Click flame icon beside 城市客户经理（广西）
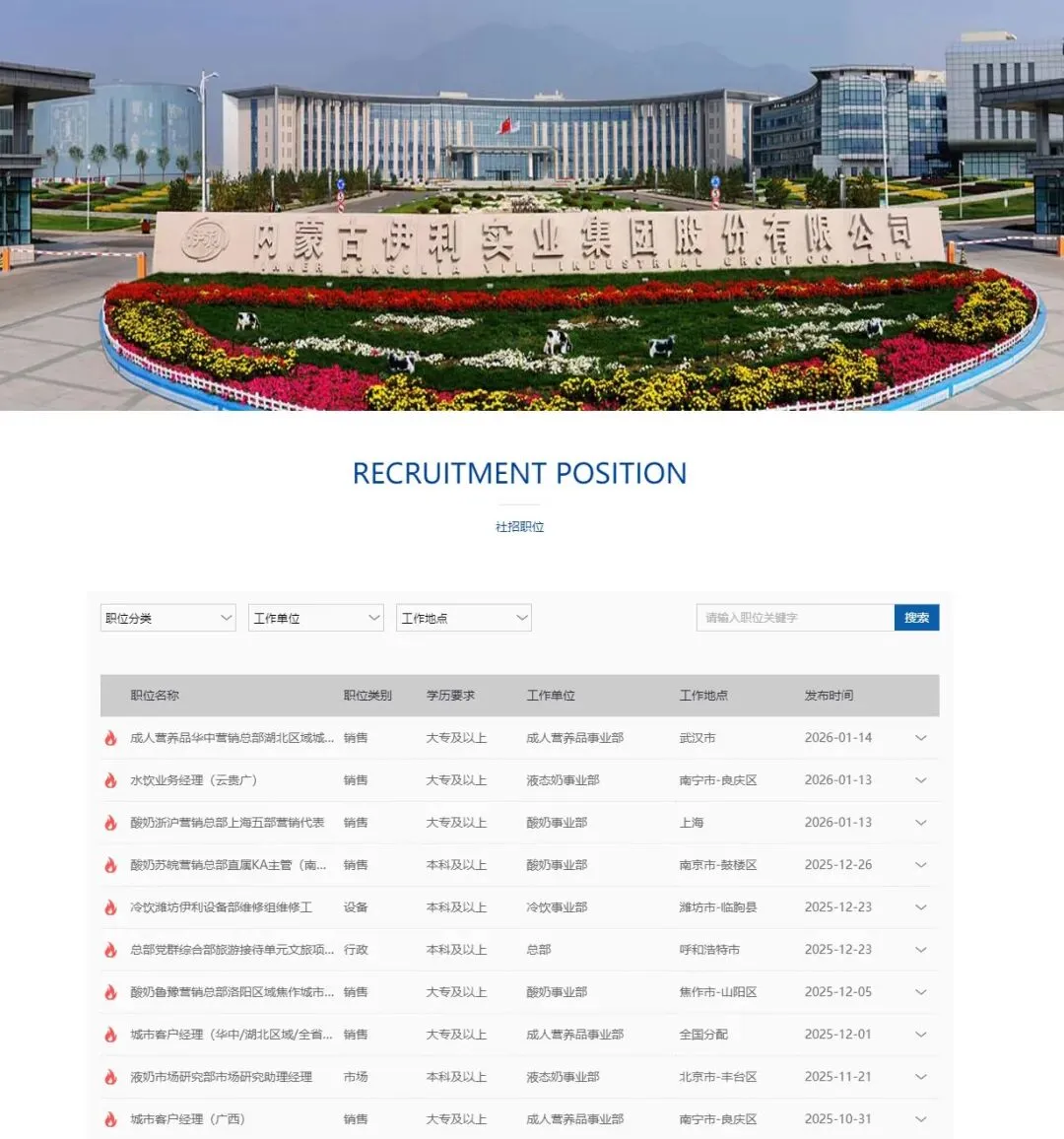Viewport: 1064px width, 1139px height. click(110, 1119)
